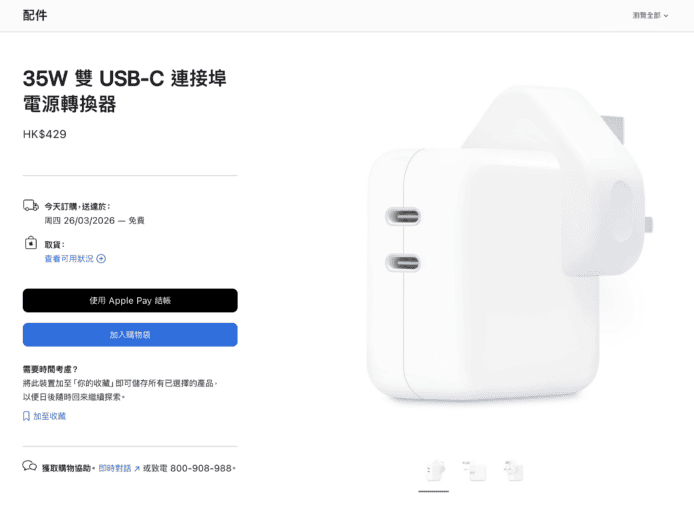Click the delivery truck icon
The width and height of the screenshot is (694, 508).
coord(31,206)
